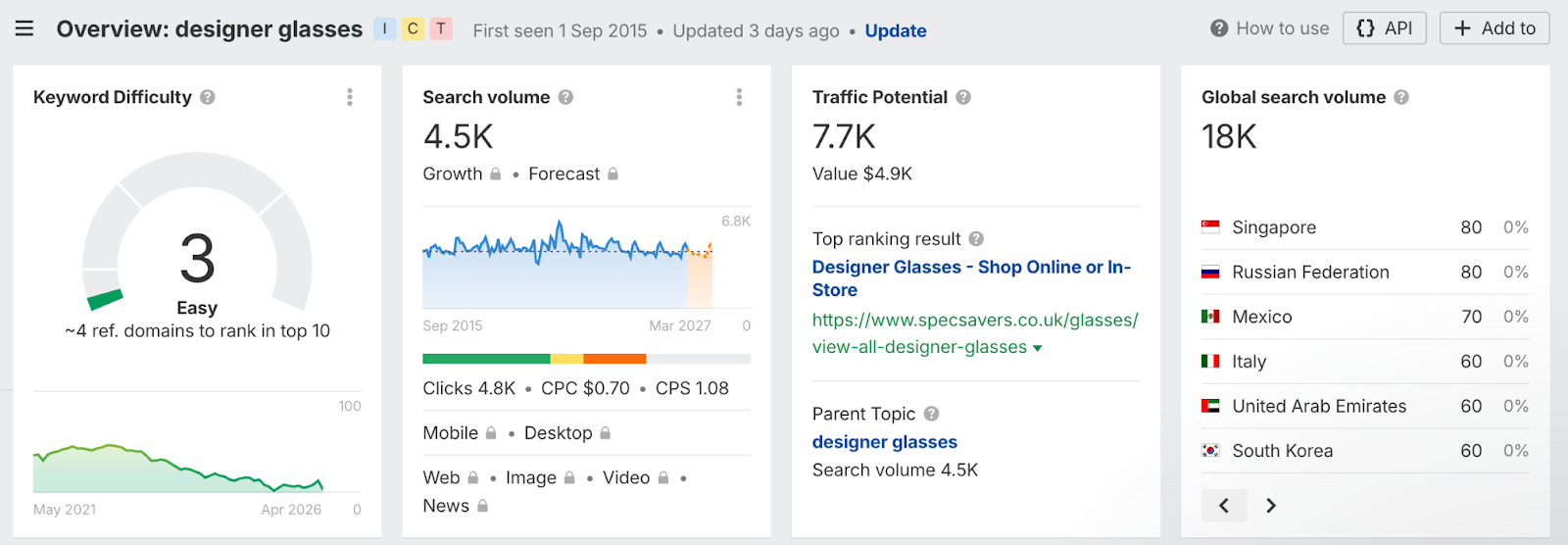Open Global search volume help icon

click(1401, 97)
